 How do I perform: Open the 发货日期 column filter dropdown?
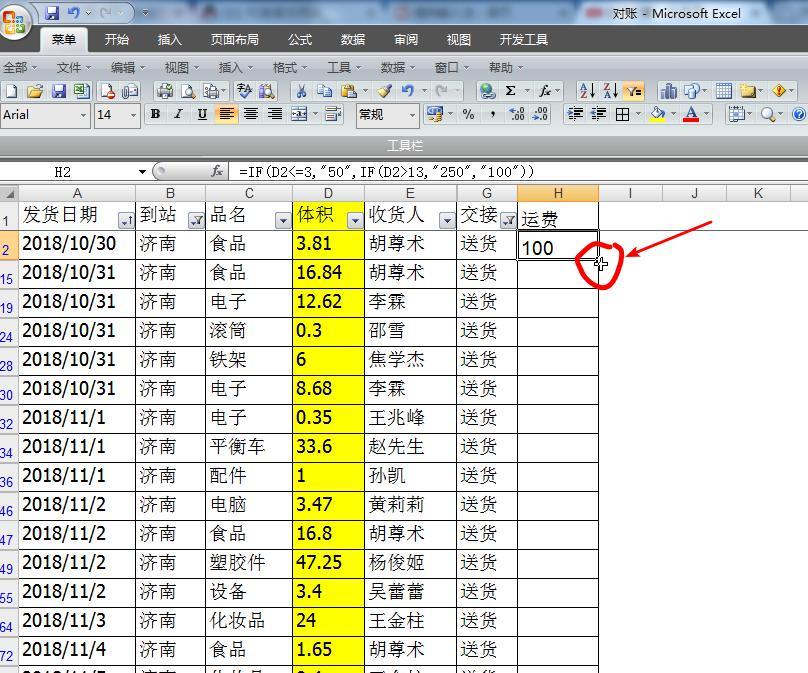point(126,221)
